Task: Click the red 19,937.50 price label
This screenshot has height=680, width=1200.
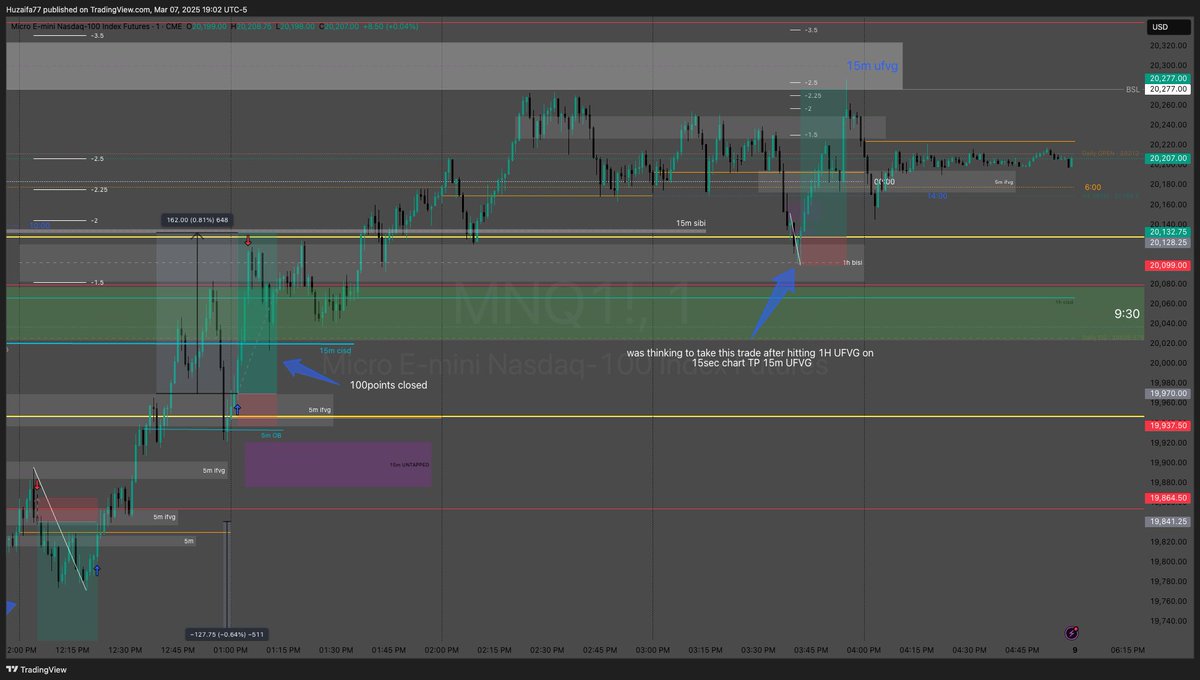Action: (x=1167, y=425)
